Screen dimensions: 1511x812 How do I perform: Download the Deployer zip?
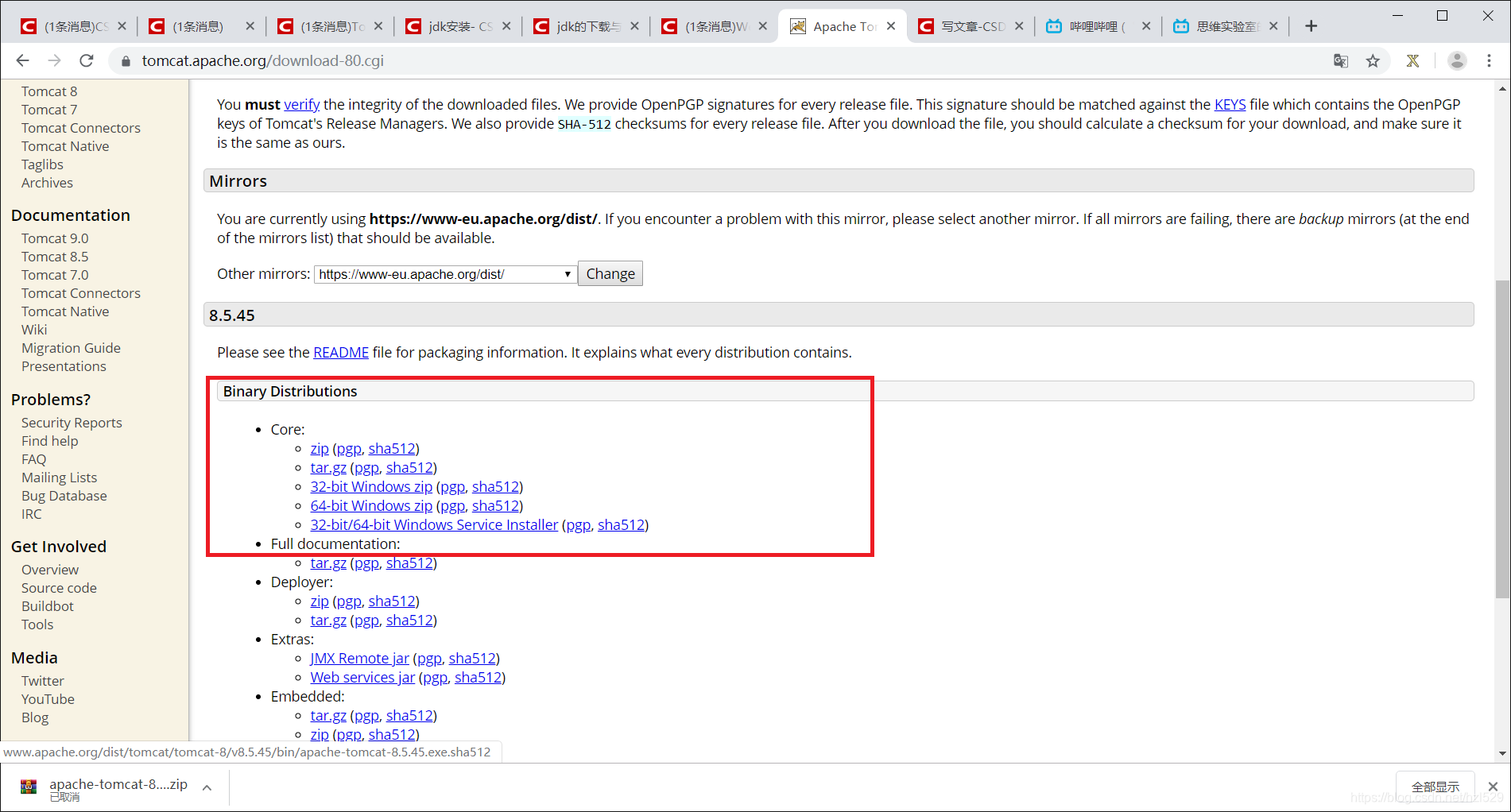[x=320, y=601]
